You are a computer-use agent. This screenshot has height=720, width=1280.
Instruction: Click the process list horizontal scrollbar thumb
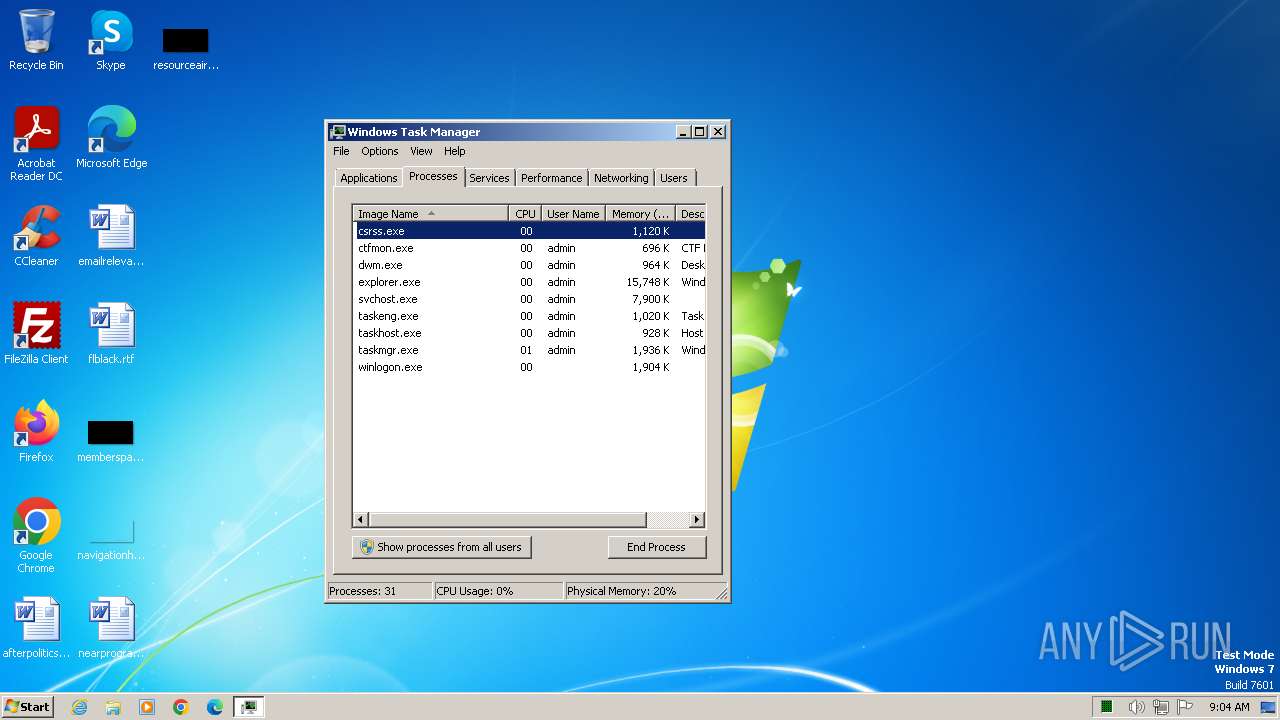(x=507, y=520)
